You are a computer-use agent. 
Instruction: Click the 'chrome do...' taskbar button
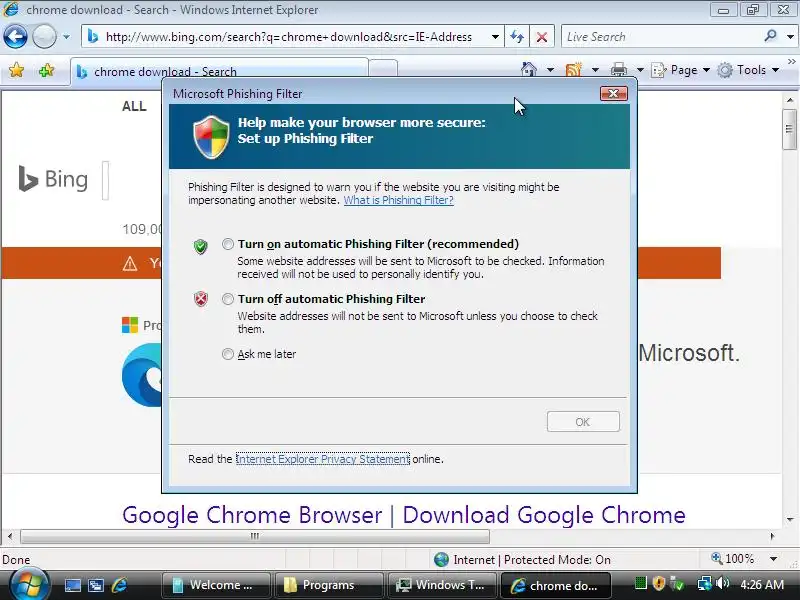(556, 585)
